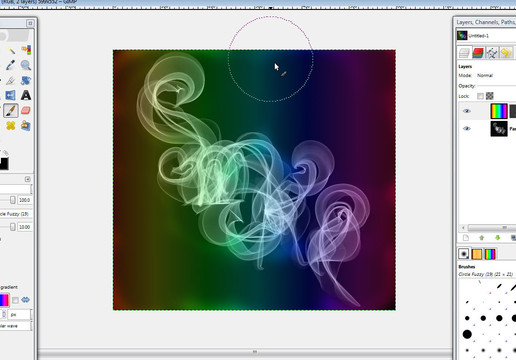Open the tool options panel menu

28,179
